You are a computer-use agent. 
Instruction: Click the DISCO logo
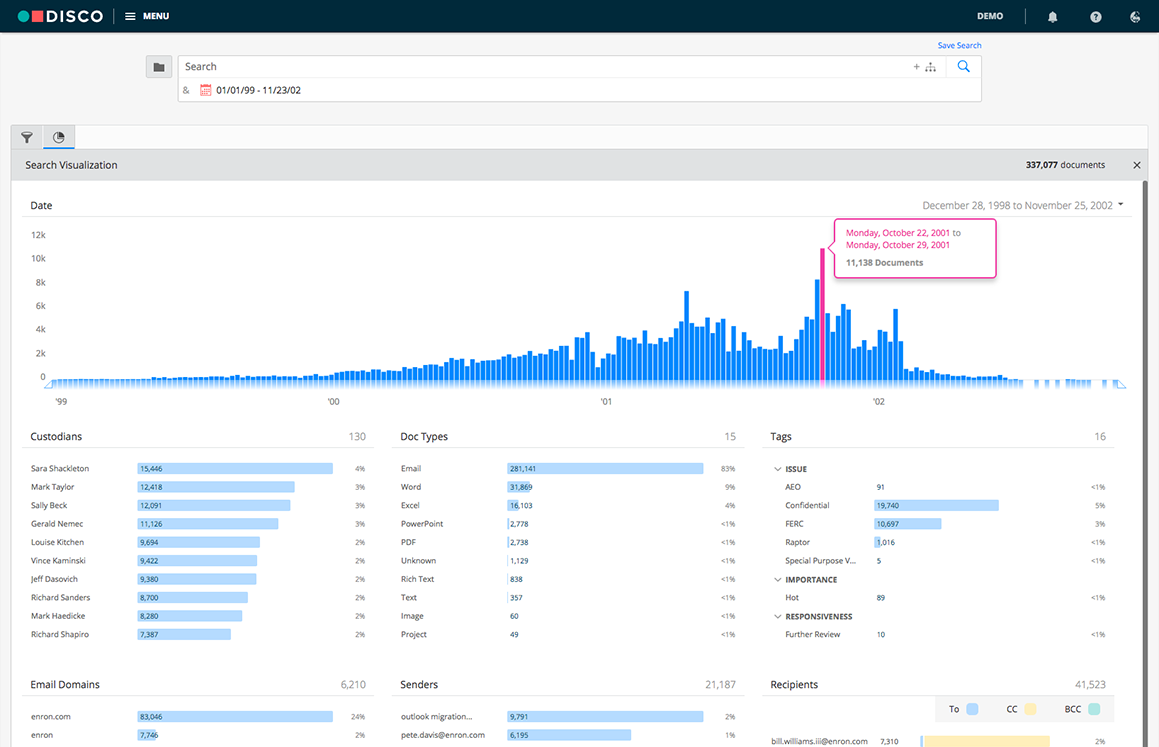click(60, 16)
